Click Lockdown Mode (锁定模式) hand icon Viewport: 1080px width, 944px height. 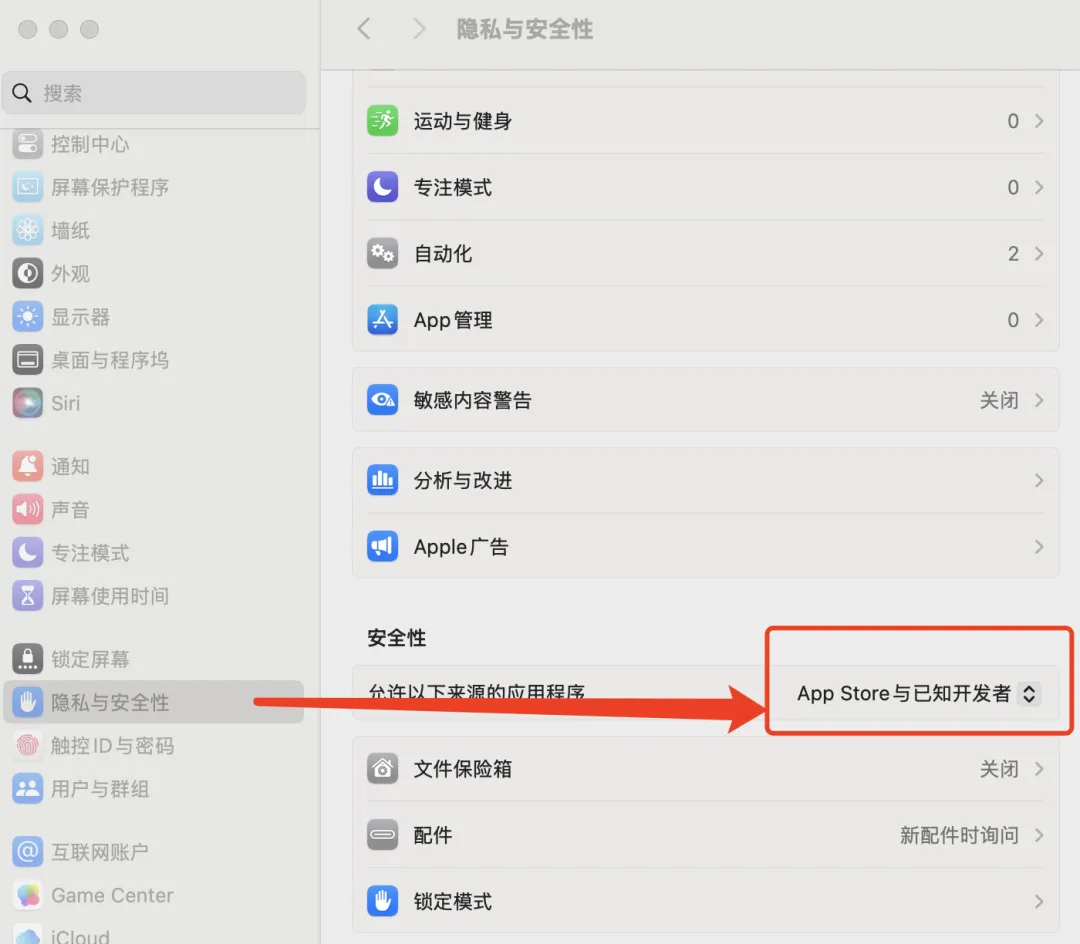382,901
